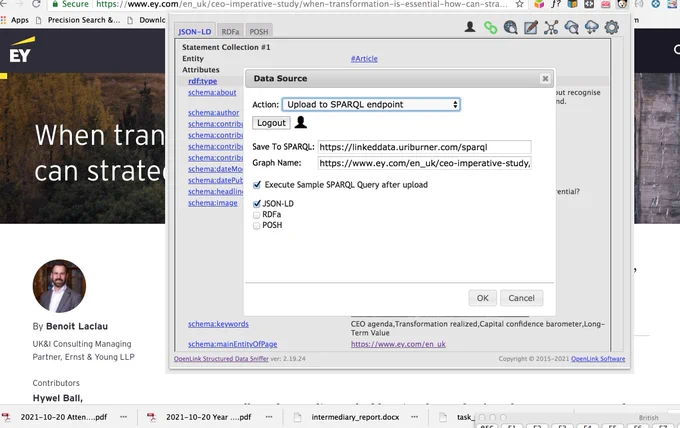Click the cloud download icon
The image size is (680, 428).
[x=592, y=27]
